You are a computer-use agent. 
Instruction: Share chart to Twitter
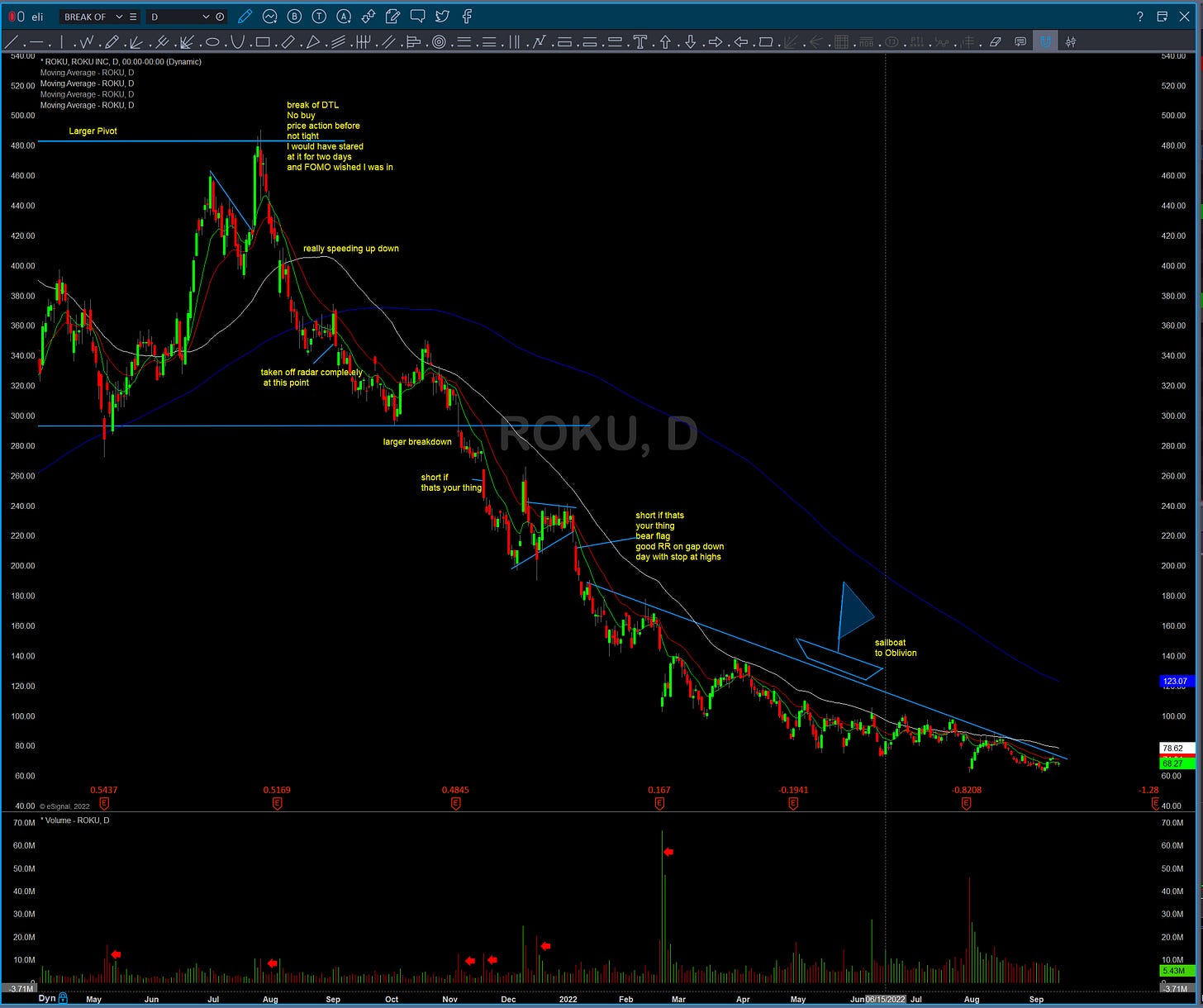[442, 16]
